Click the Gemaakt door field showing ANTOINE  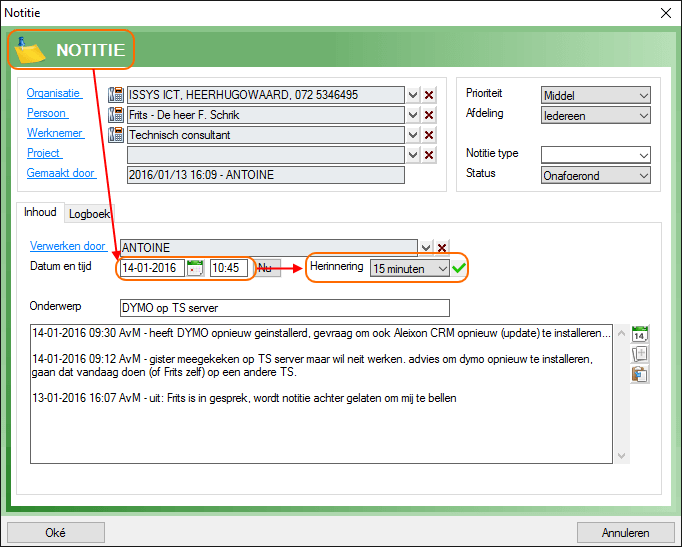click(x=266, y=175)
